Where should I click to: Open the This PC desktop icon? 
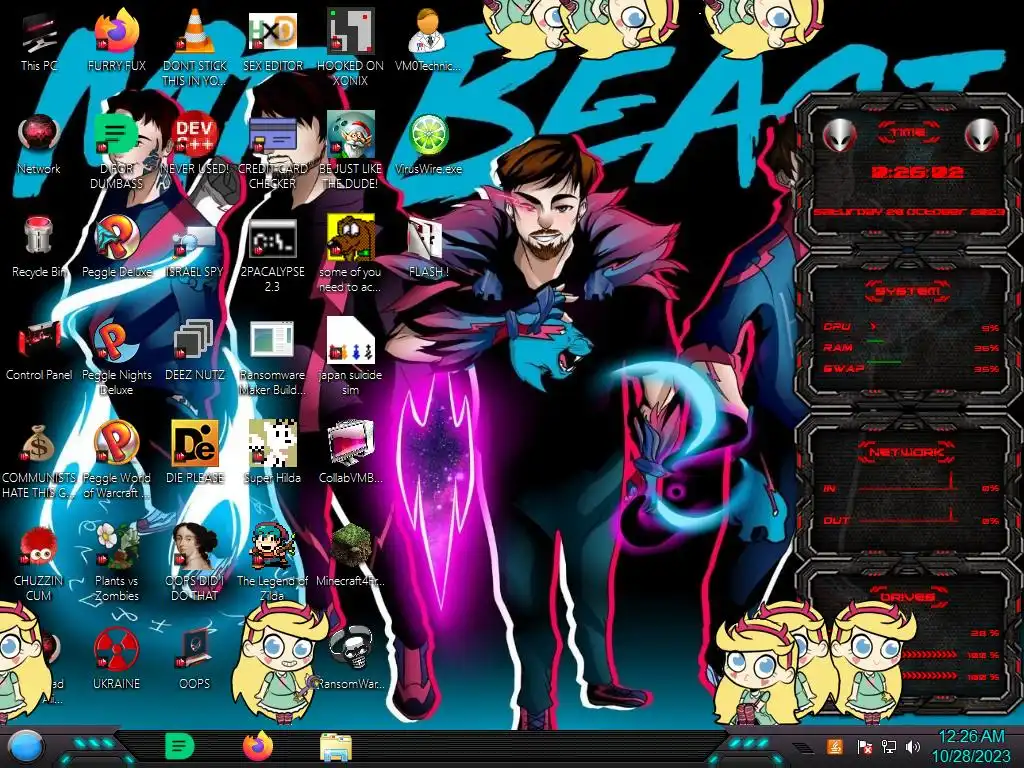pyautogui.click(x=39, y=40)
